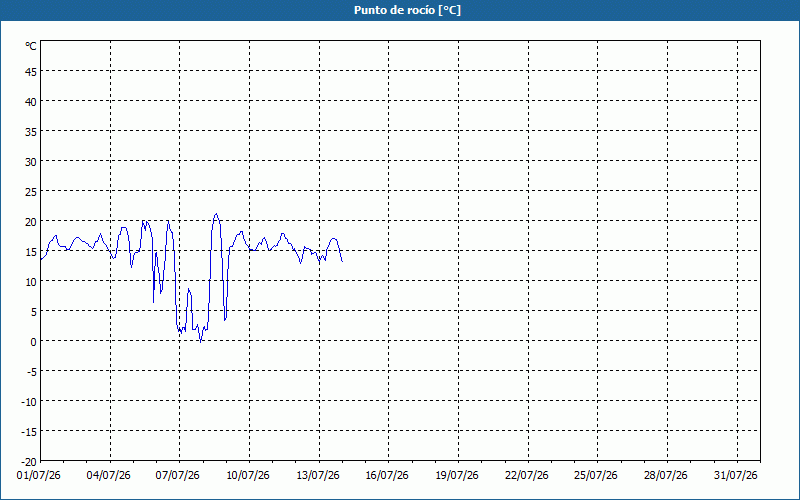Select the 20 value on the y-axis

31,222
